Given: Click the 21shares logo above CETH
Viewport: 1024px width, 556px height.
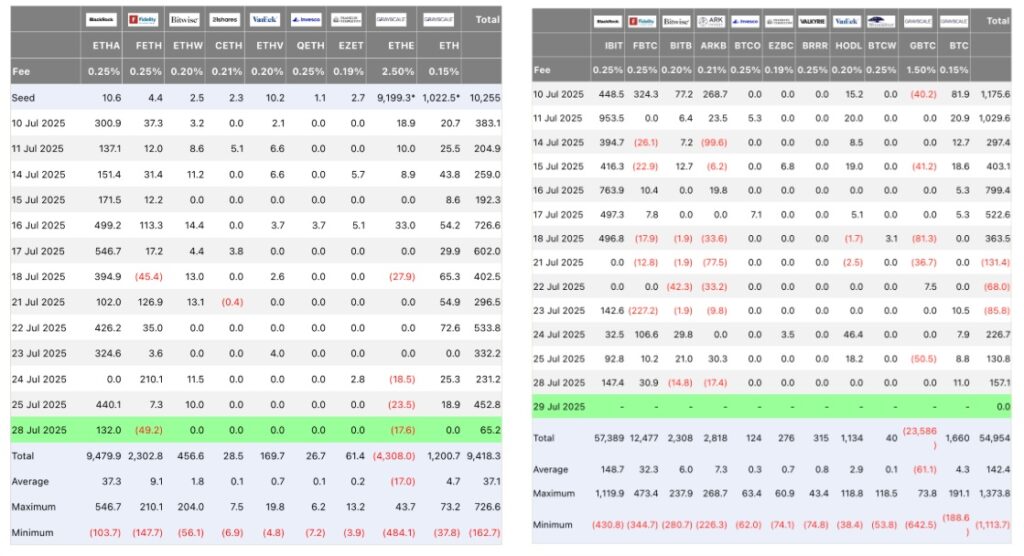Looking at the screenshot, I should [x=225, y=20].
